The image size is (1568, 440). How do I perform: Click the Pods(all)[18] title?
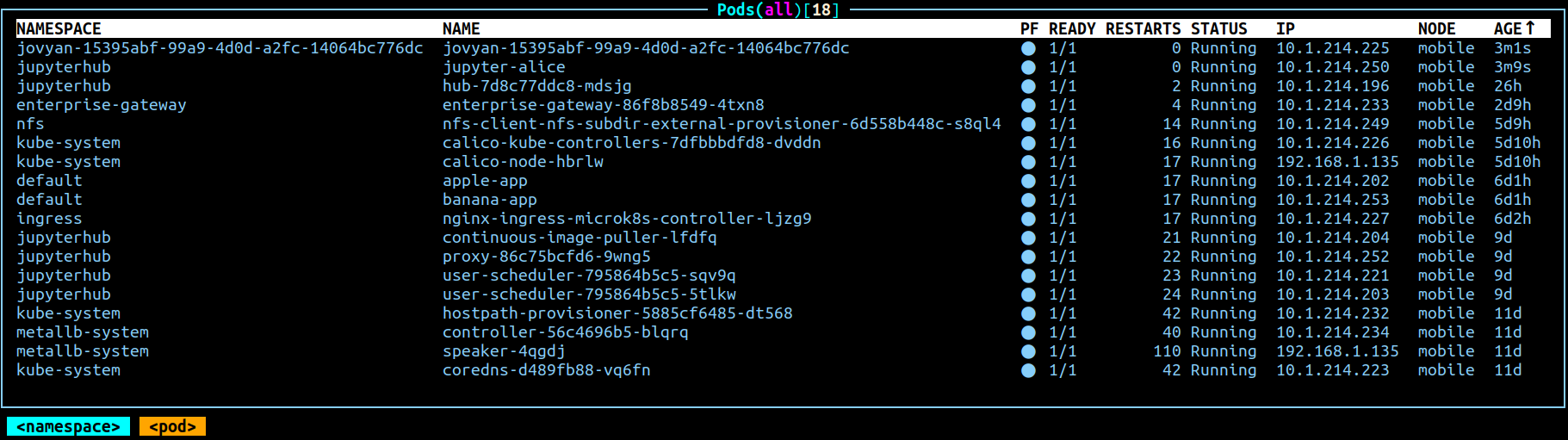(778, 9)
